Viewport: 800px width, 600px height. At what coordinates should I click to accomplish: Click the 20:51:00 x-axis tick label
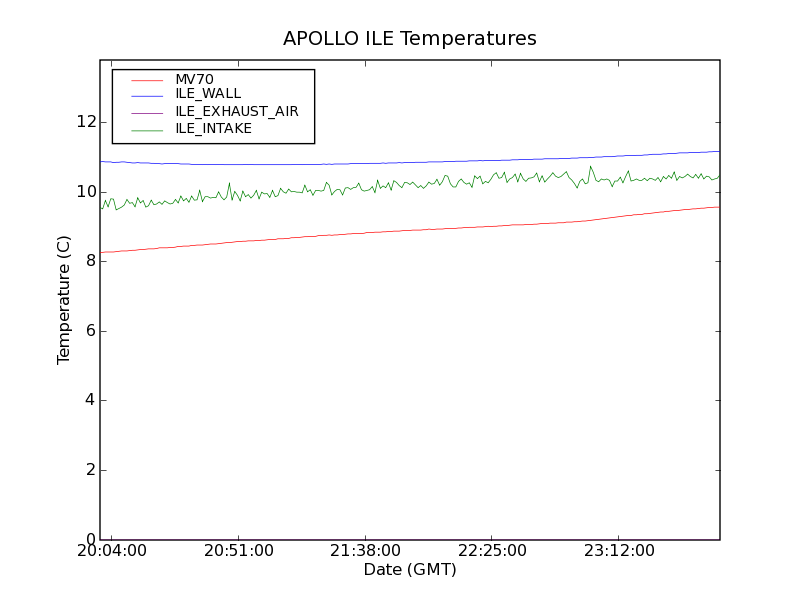point(239,551)
